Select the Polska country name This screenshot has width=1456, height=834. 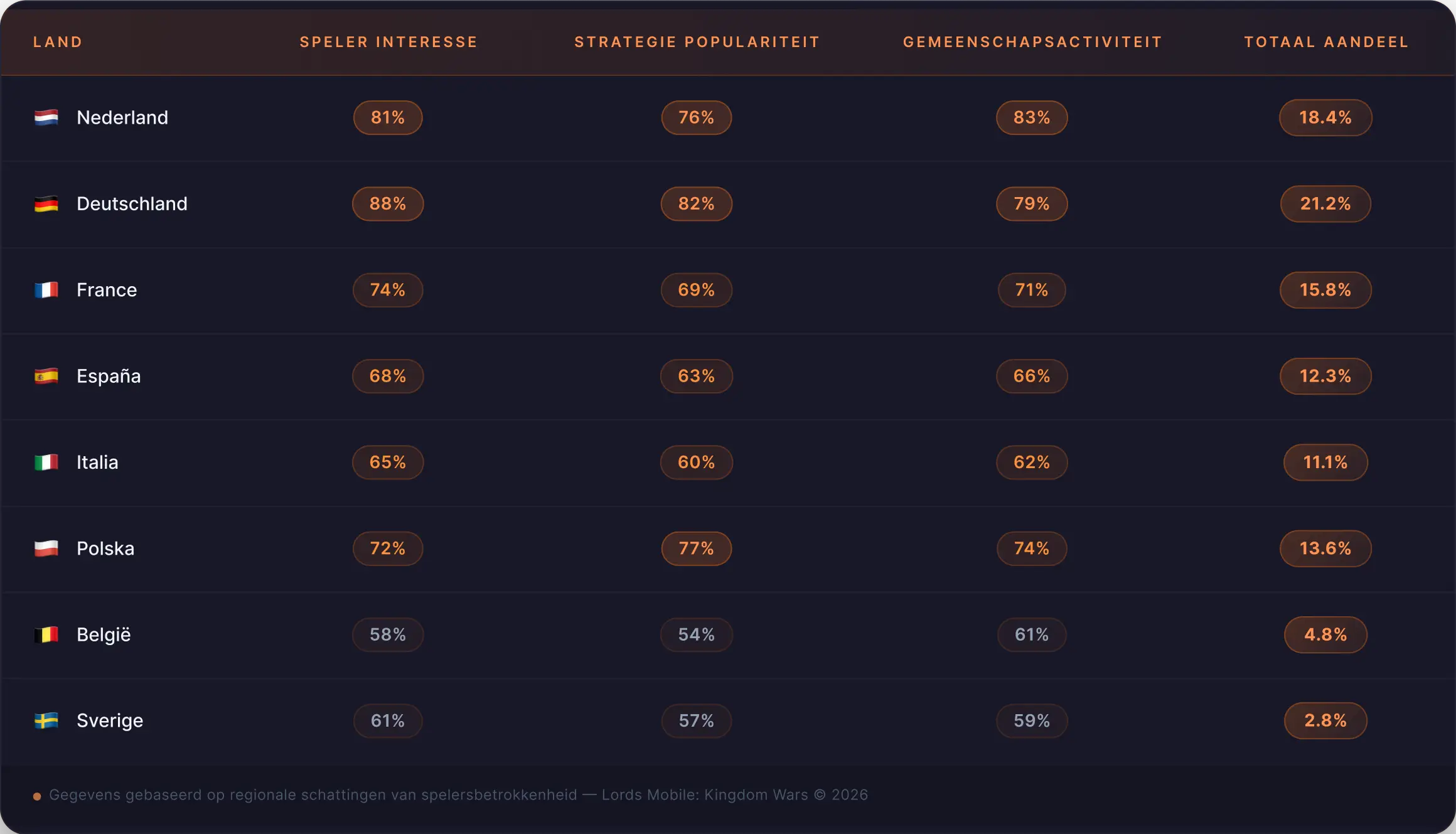coord(105,548)
